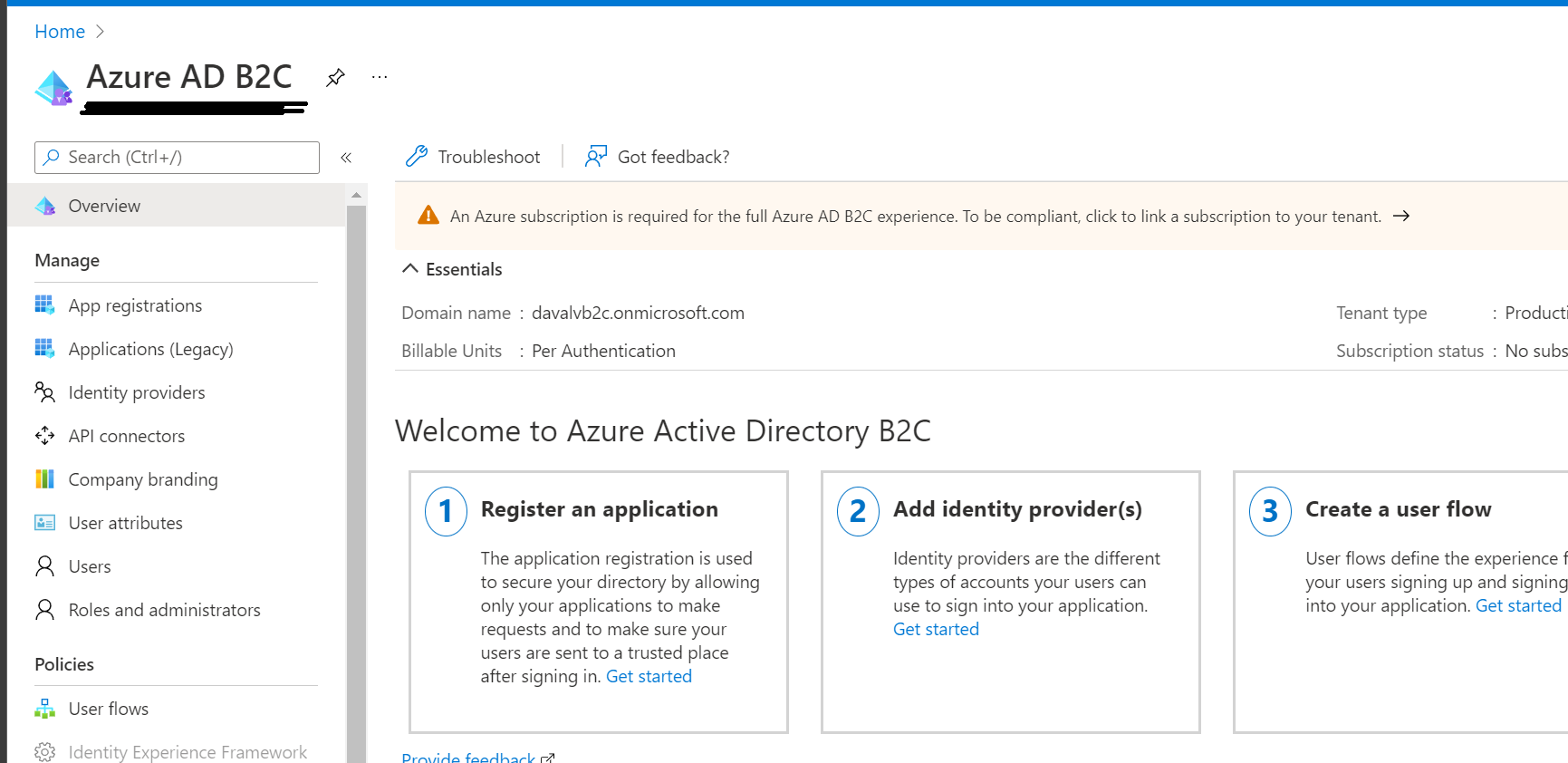Click the Troubleshoot button label
The image size is (1568, 763).
(x=489, y=157)
